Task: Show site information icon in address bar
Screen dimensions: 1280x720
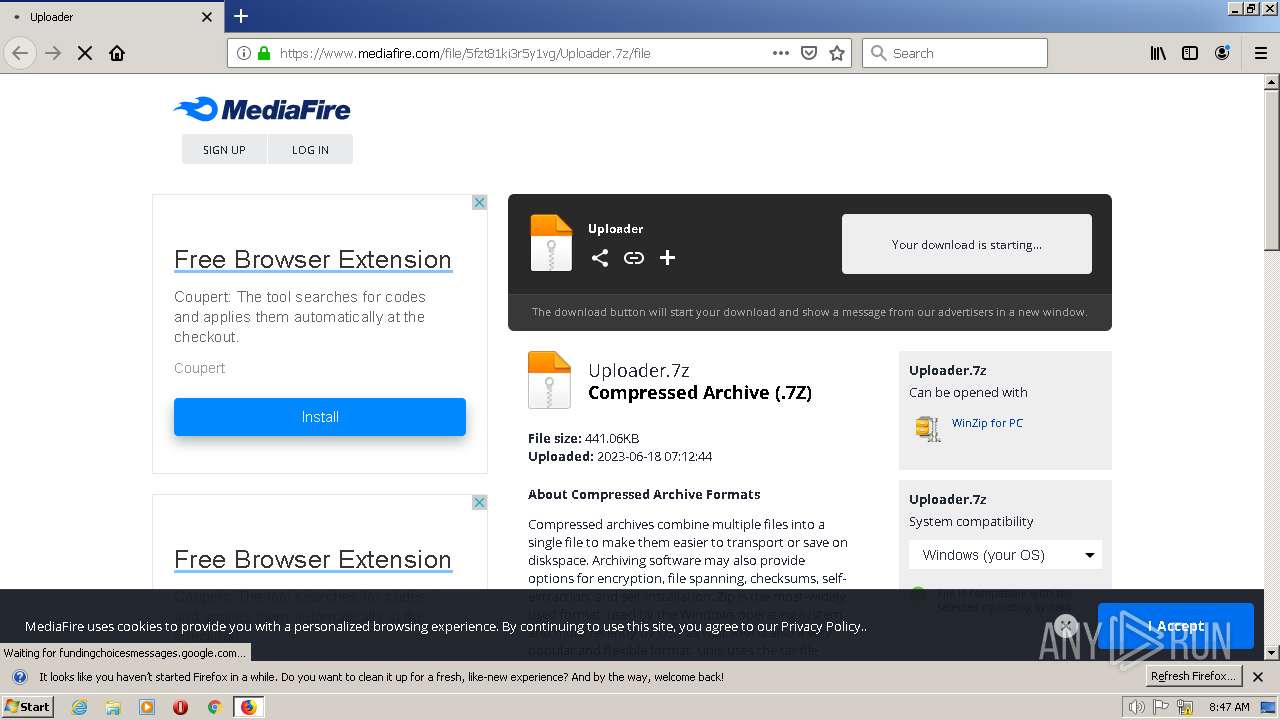Action: (x=244, y=53)
